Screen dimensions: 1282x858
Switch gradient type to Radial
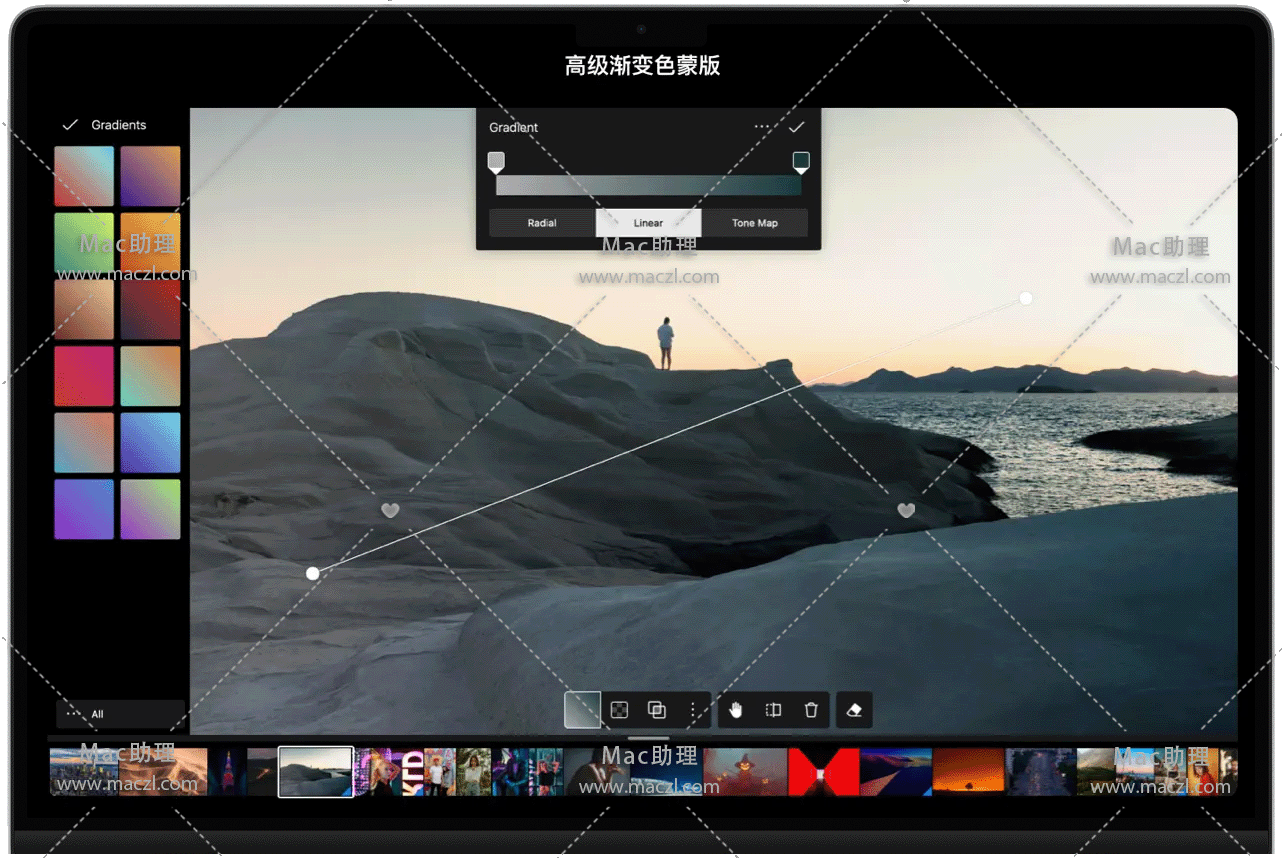coord(542,223)
